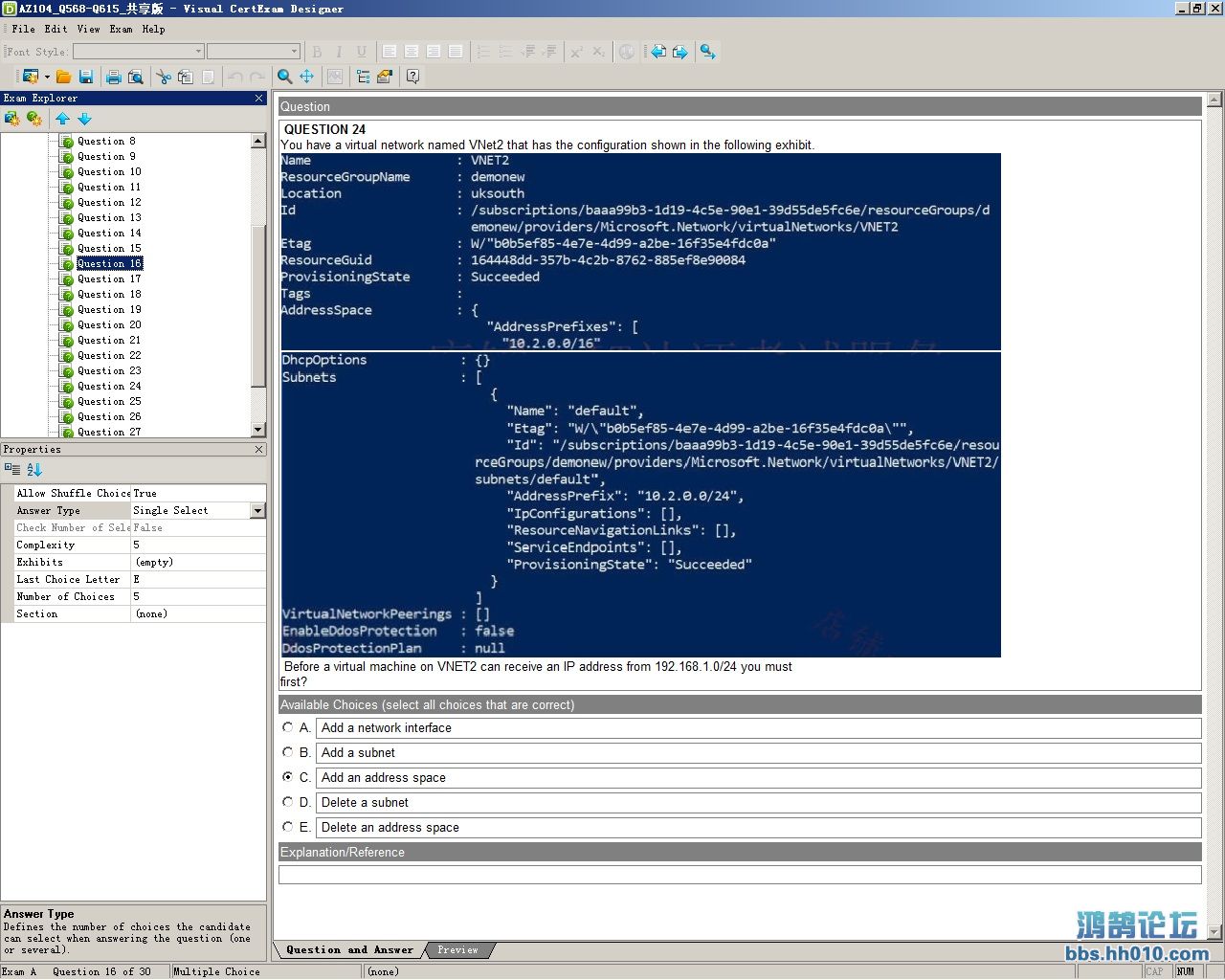Select Question 20 in Exam Explorer
Image resolution: width=1225 pixels, height=980 pixels.
(109, 325)
